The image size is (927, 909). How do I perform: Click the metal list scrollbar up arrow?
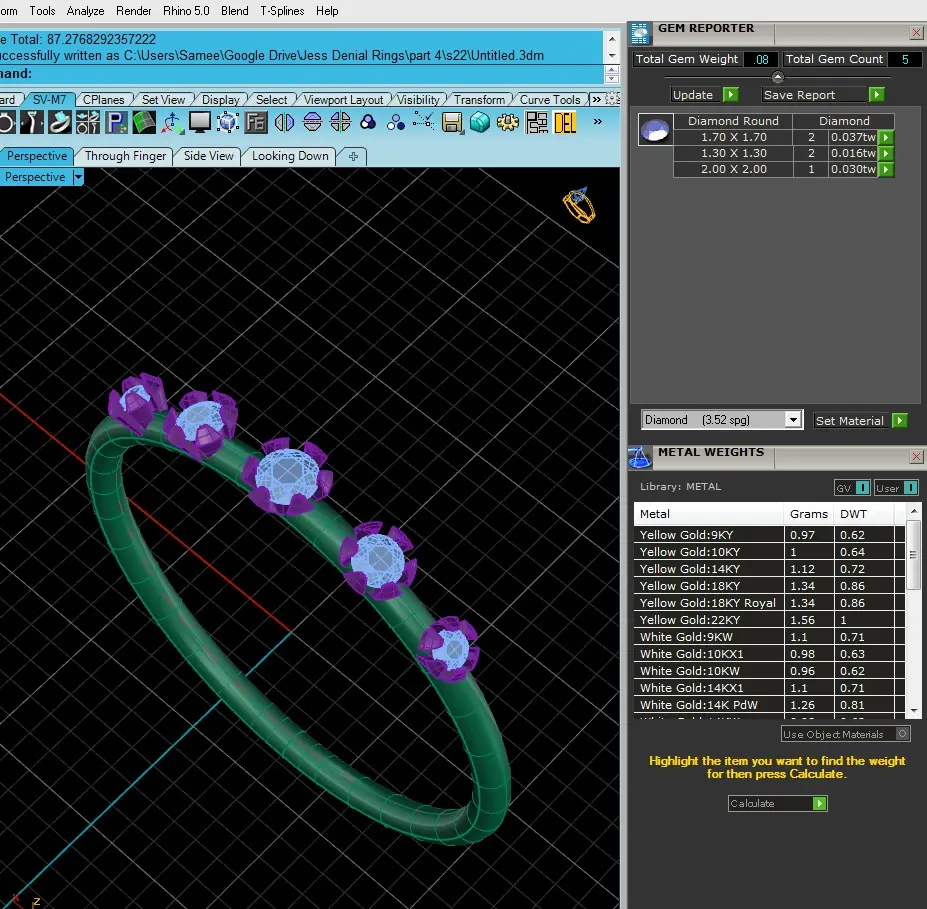pyautogui.click(x=914, y=511)
